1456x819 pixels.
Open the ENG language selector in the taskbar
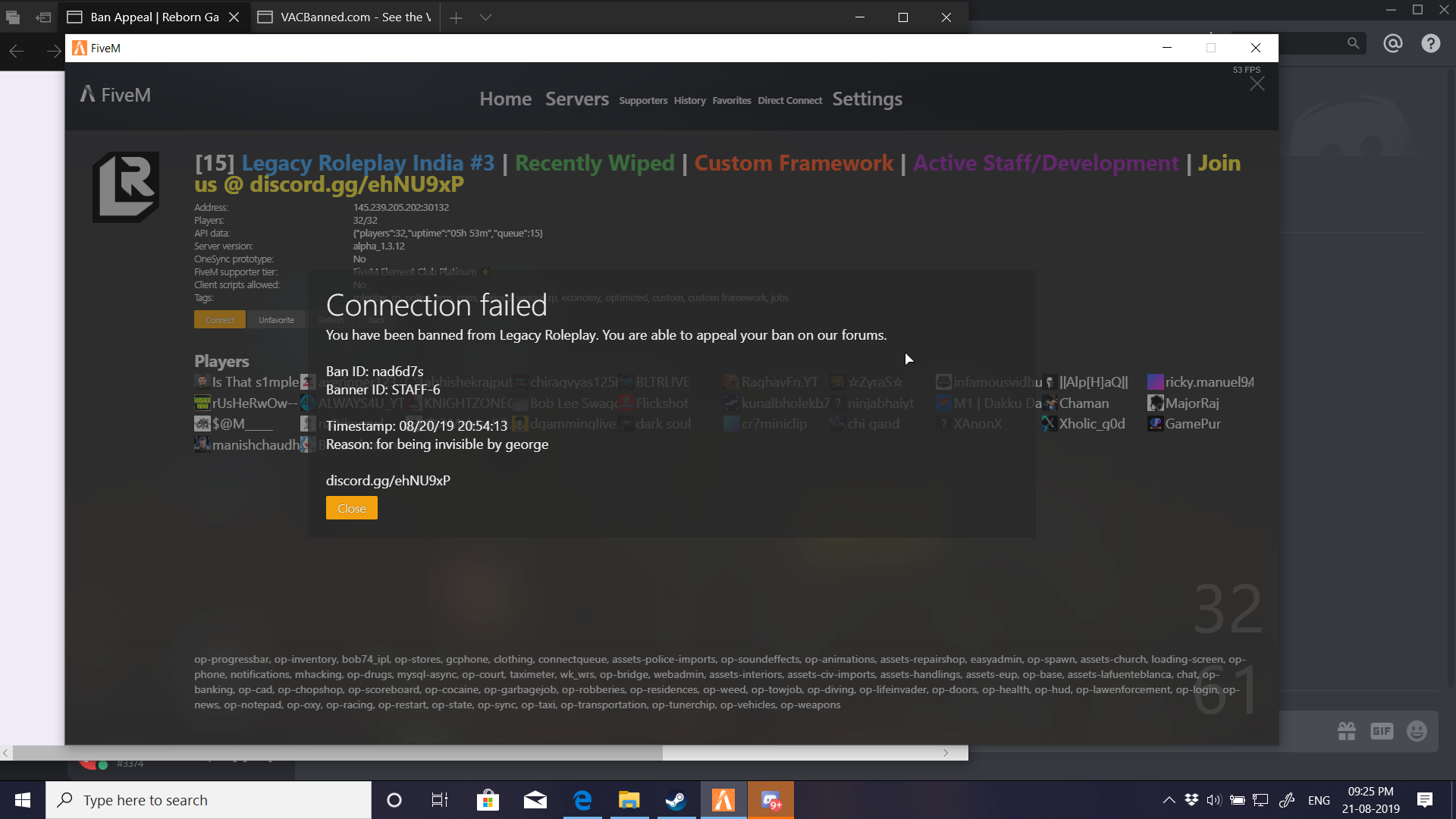tap(1319, 799)
